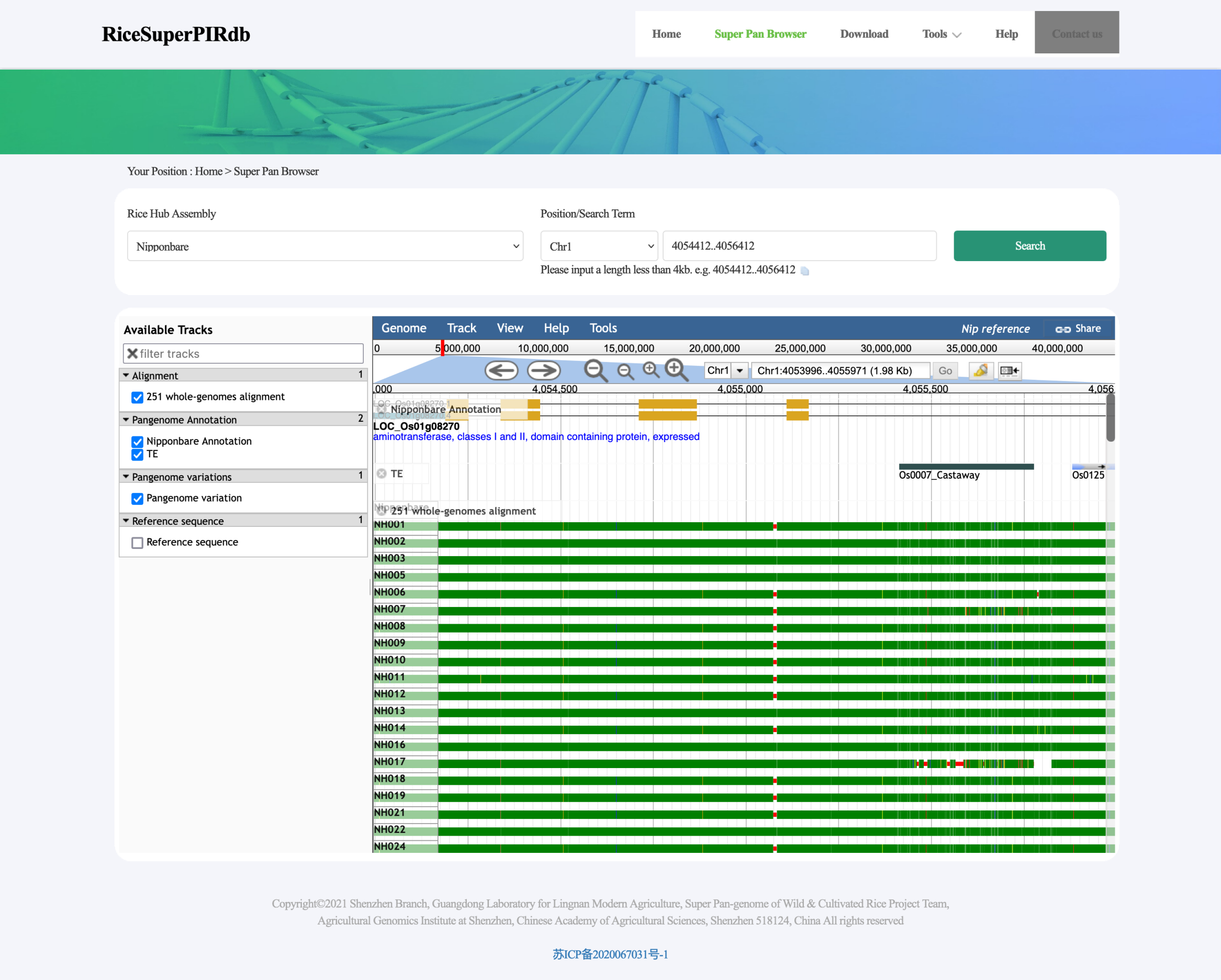Click the Share link button
Viewport: 1221px width, 980px height.
click(x=1078, y=329)
